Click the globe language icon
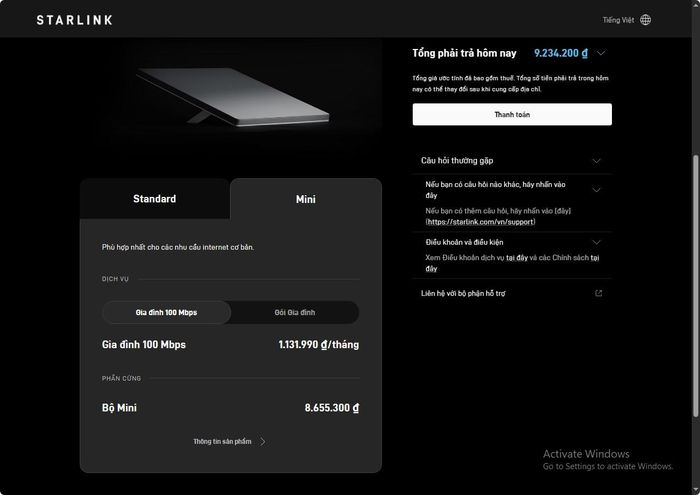This screenshot has height=495, width=700. [645, 20]
